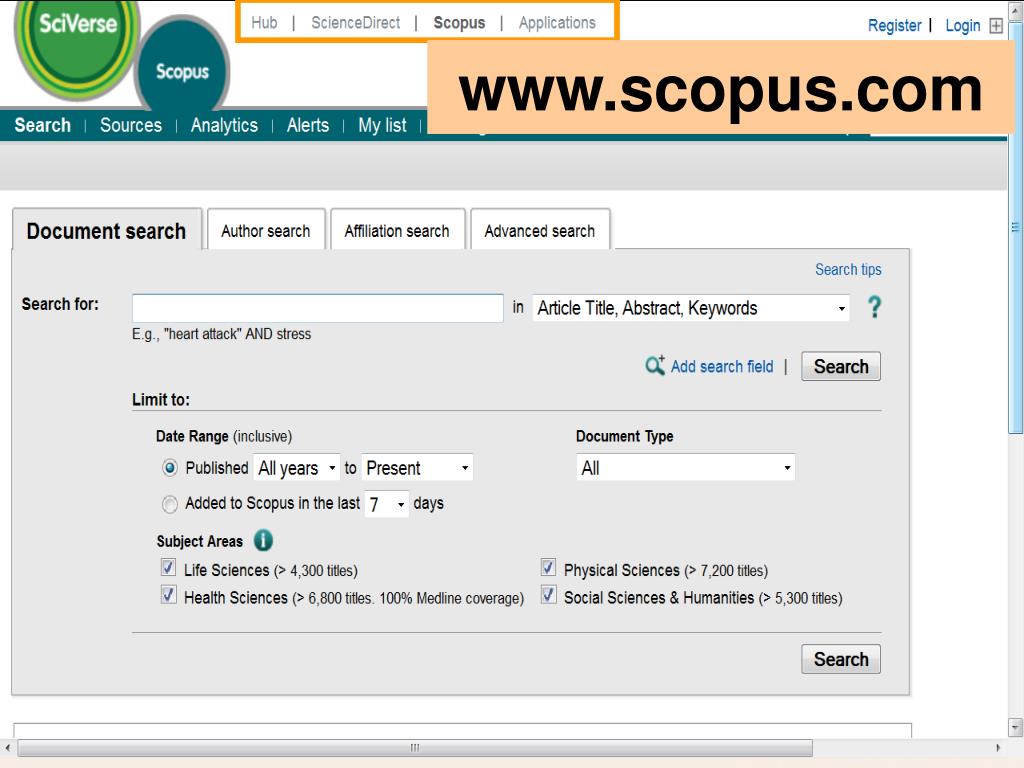Switch to the Author search tab

click(x=266, y=231)
